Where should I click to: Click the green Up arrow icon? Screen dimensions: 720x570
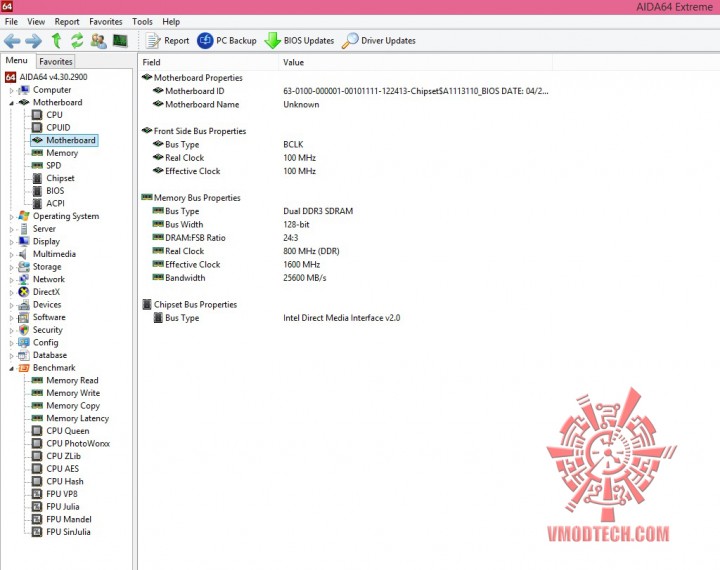(56, 41)
